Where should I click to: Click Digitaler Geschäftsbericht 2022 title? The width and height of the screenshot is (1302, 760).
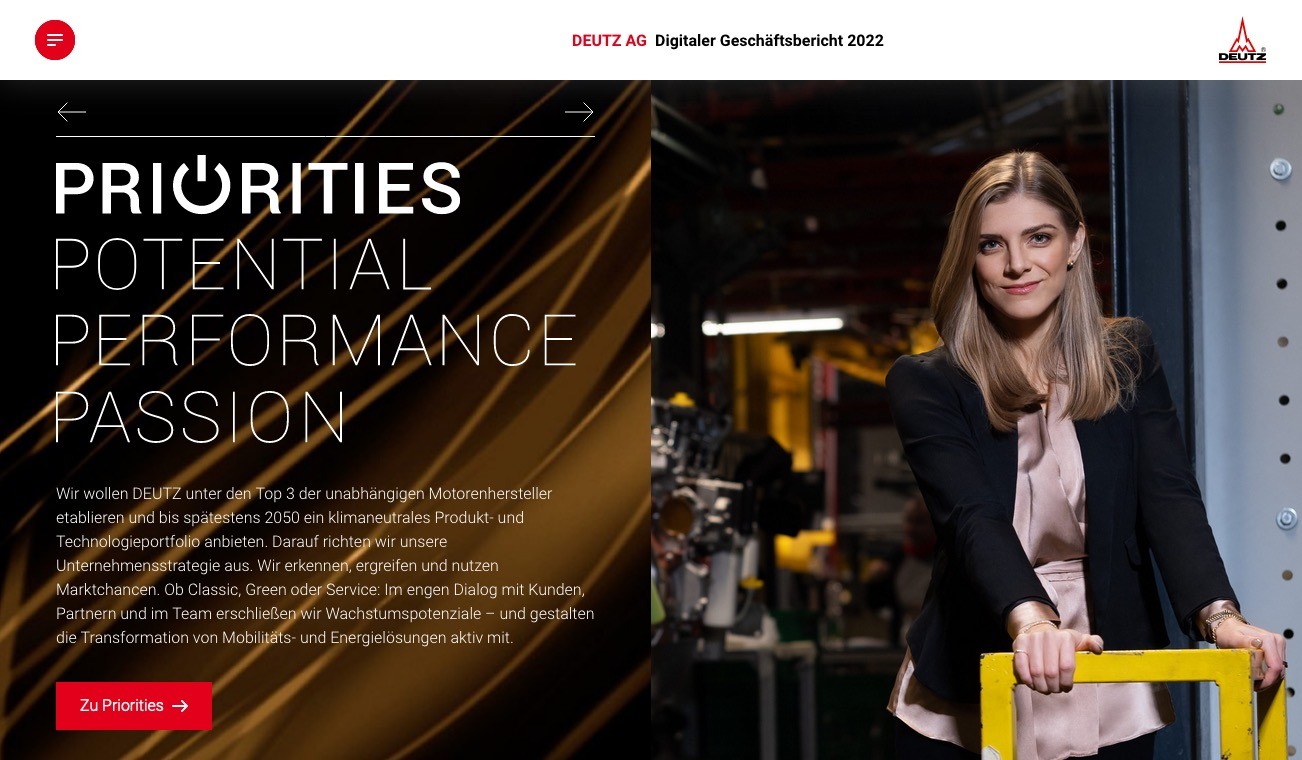coord(769,41)
